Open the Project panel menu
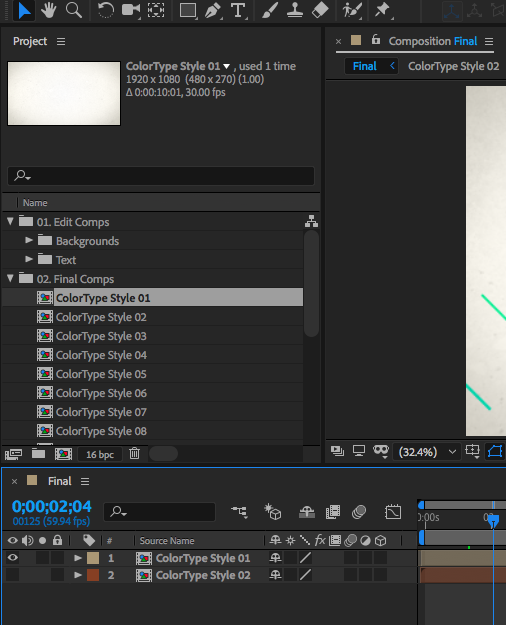 point(61,41)
